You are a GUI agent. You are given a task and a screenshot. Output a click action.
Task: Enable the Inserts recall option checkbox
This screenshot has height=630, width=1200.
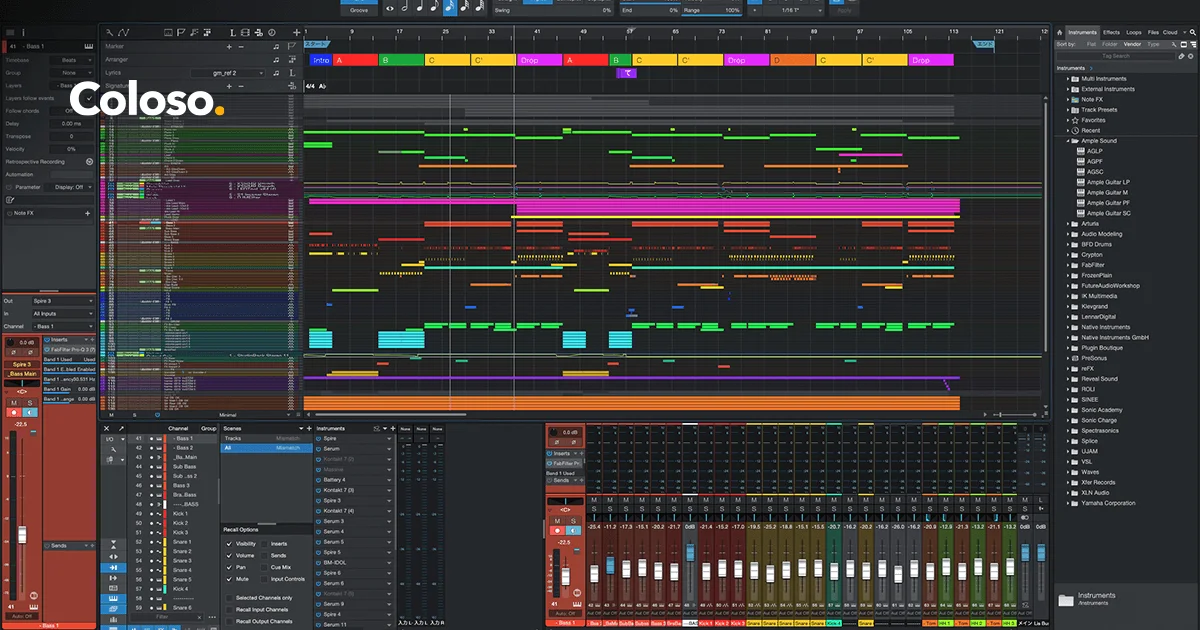tap(264, 543)
